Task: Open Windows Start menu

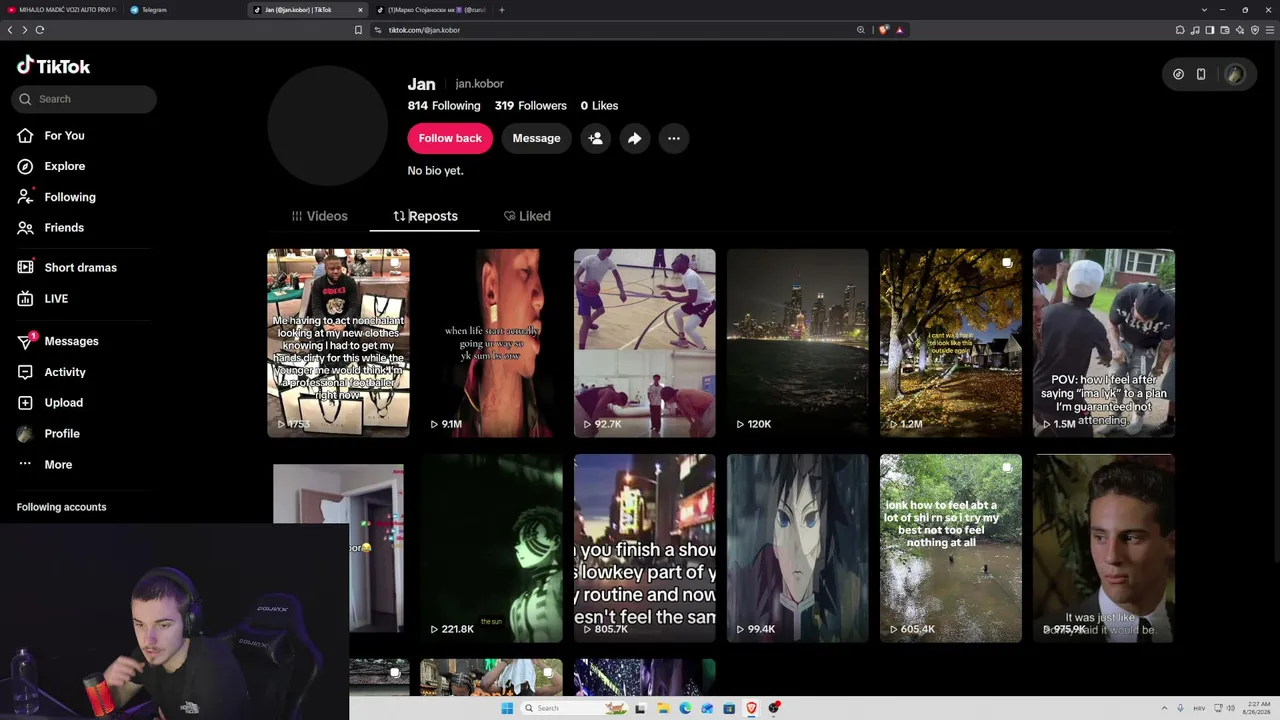Action: point(507,708)
